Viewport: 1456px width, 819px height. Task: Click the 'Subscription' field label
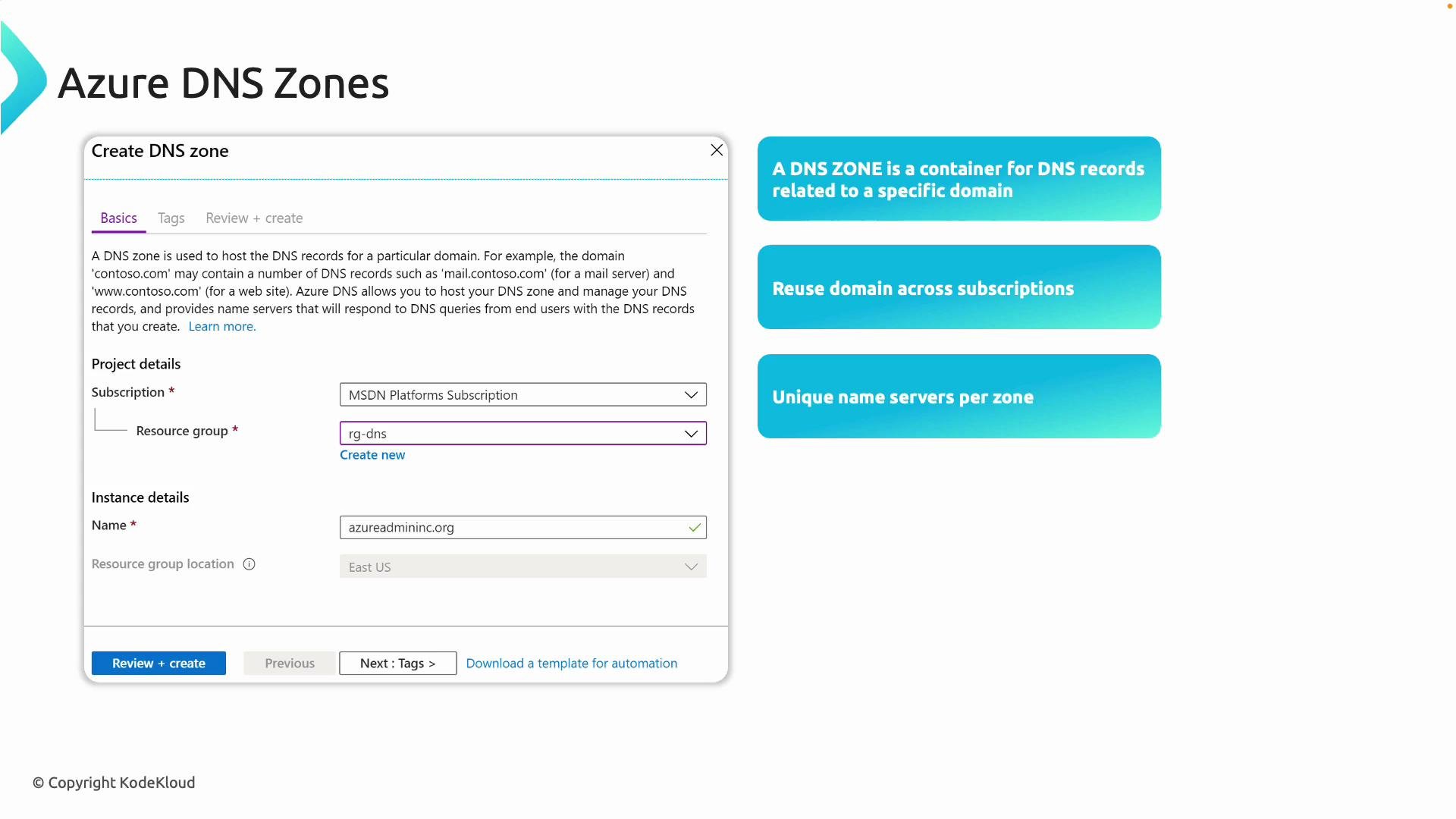(x=128, y=392)
